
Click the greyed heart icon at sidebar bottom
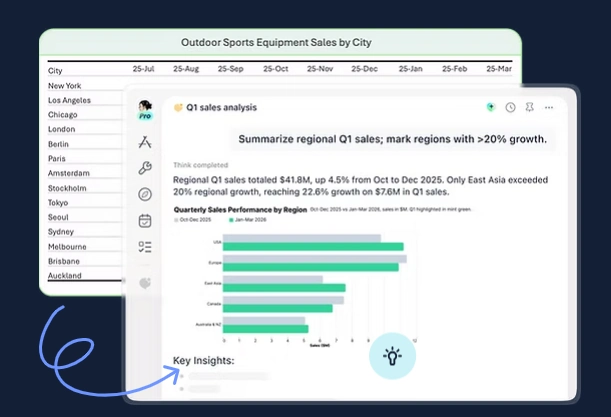click(x=145, y=283)
